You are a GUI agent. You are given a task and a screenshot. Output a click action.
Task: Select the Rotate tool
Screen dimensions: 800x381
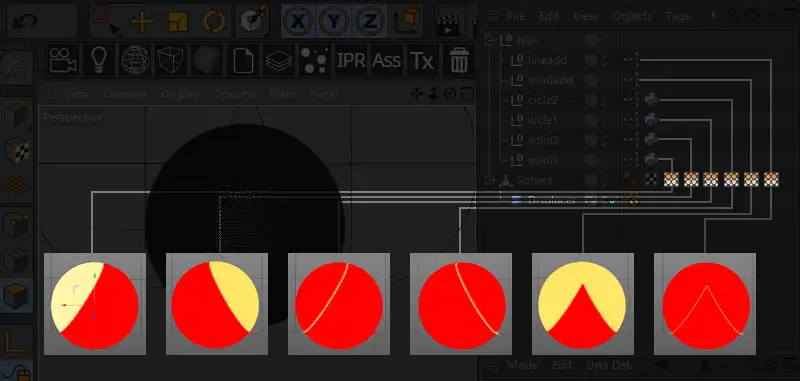point(214,22)
